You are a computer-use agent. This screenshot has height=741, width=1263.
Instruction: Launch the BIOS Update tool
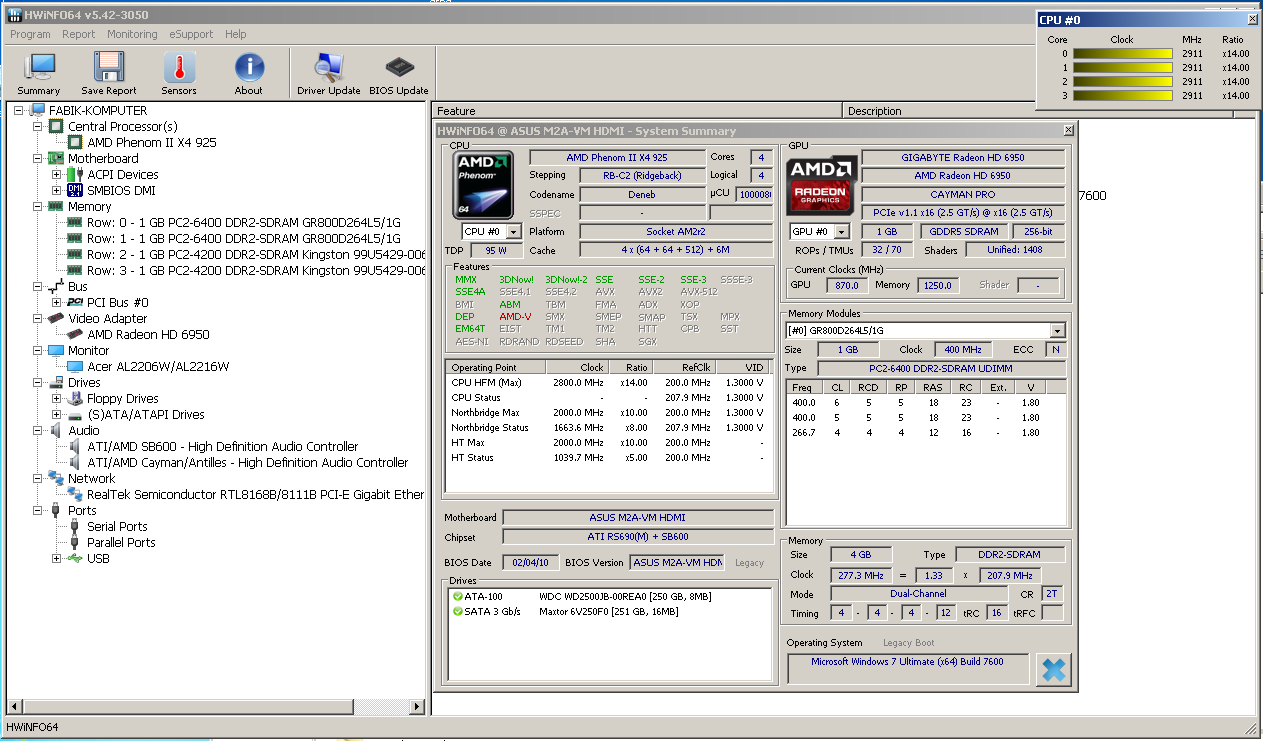(x=399, y=74)
